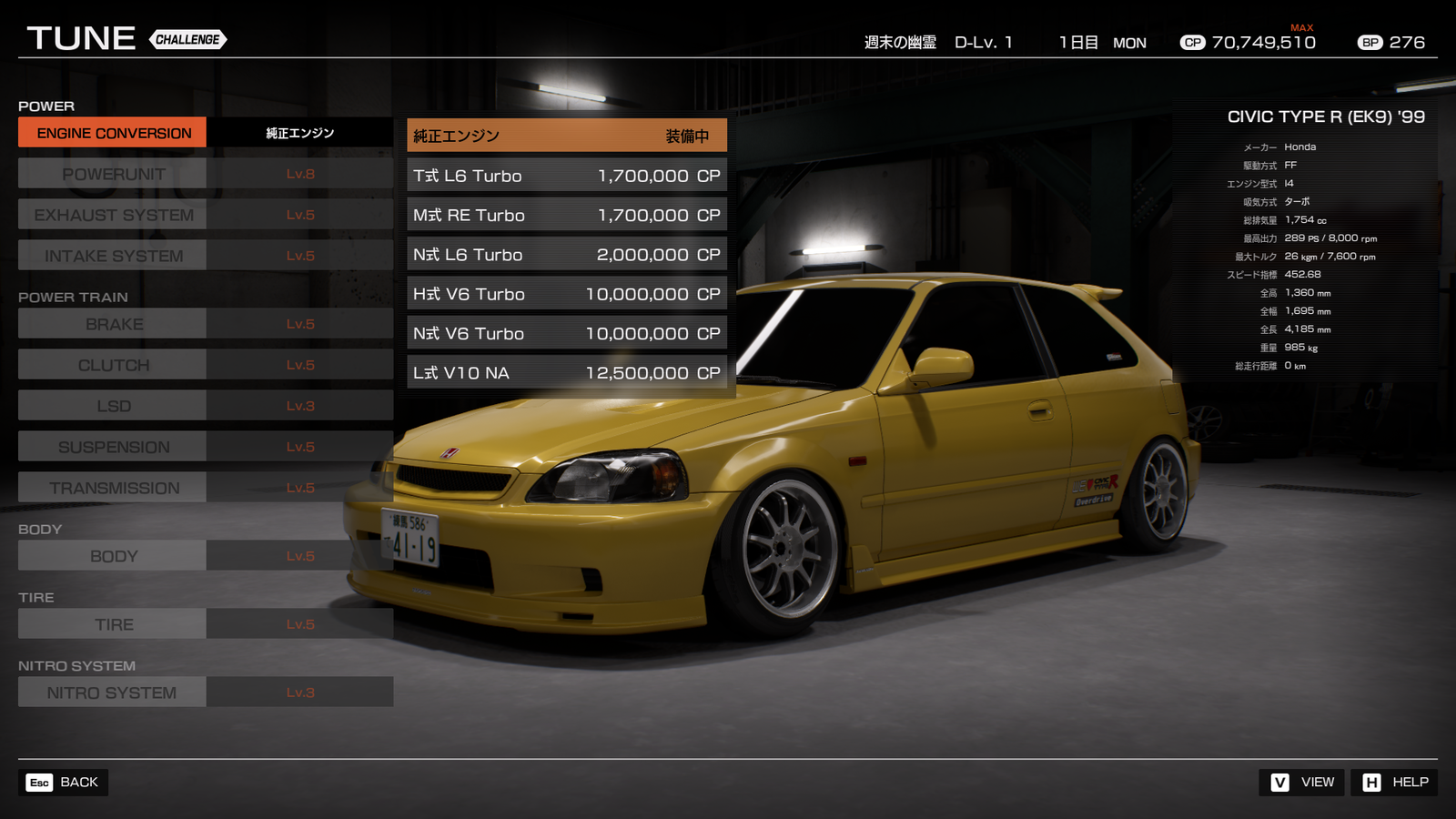
Task: Switch to the 純正エンジン tab
Action: [300, 133]
